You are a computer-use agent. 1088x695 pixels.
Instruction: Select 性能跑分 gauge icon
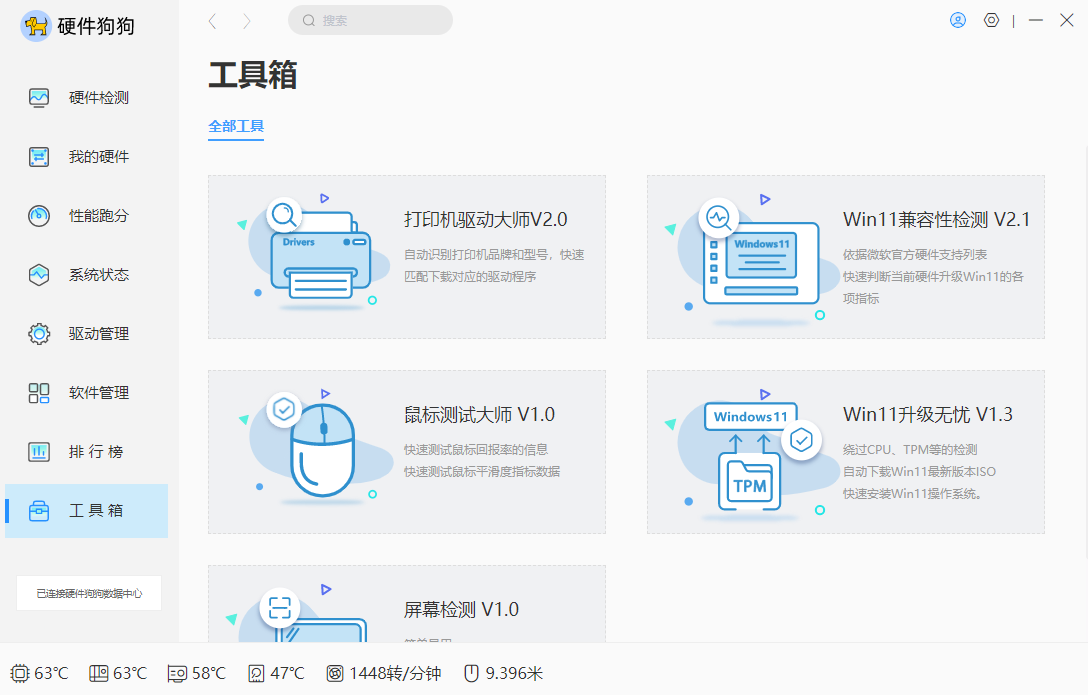pos(39,216)
